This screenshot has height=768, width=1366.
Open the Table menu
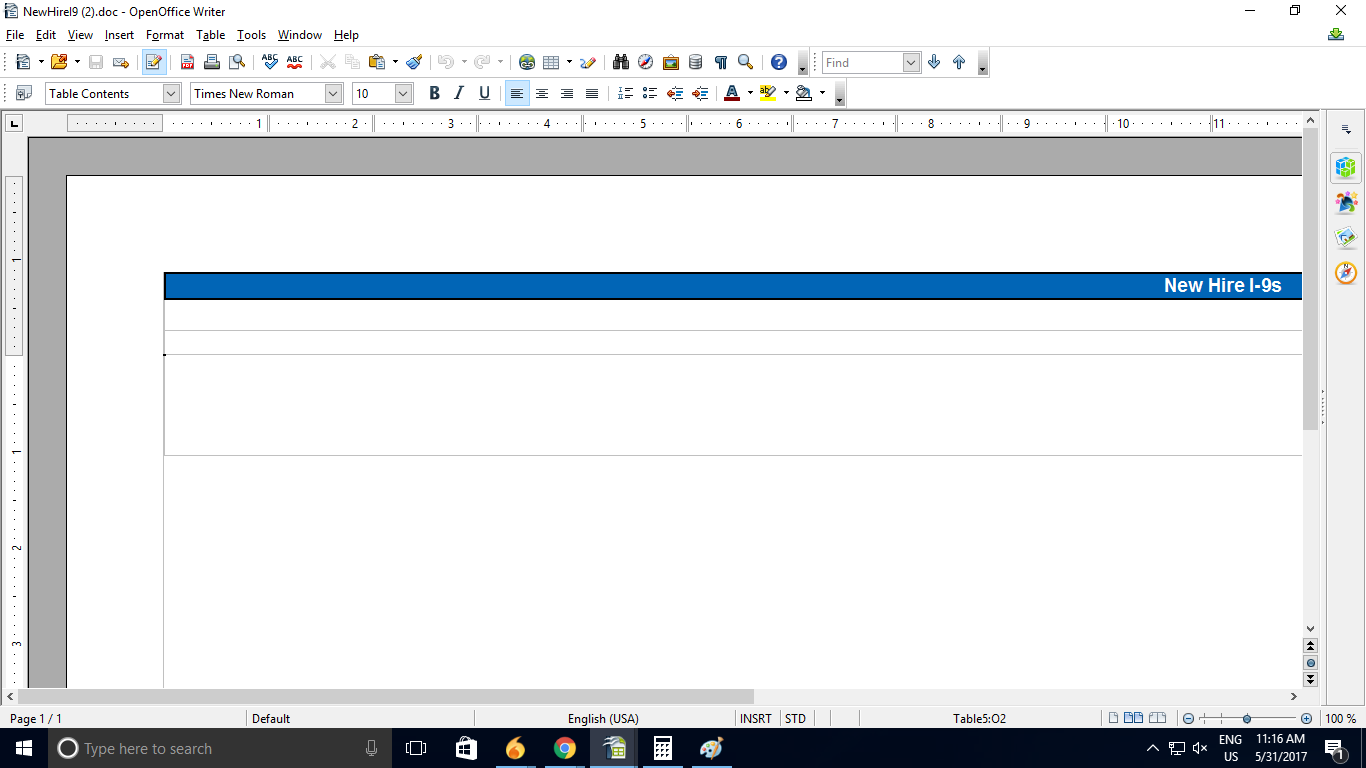pyautogui.click(x=210, y=35)
